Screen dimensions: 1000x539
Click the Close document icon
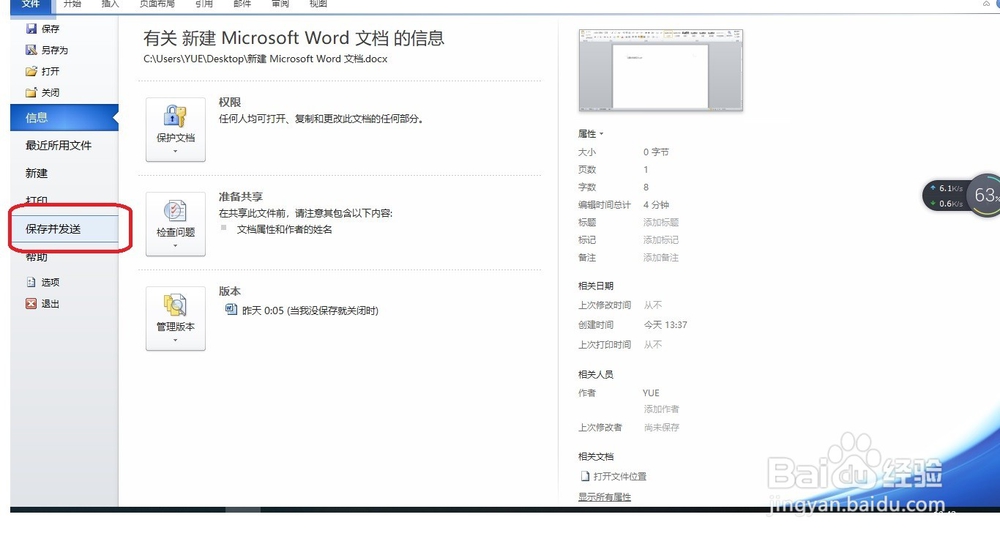click(31, 92)
